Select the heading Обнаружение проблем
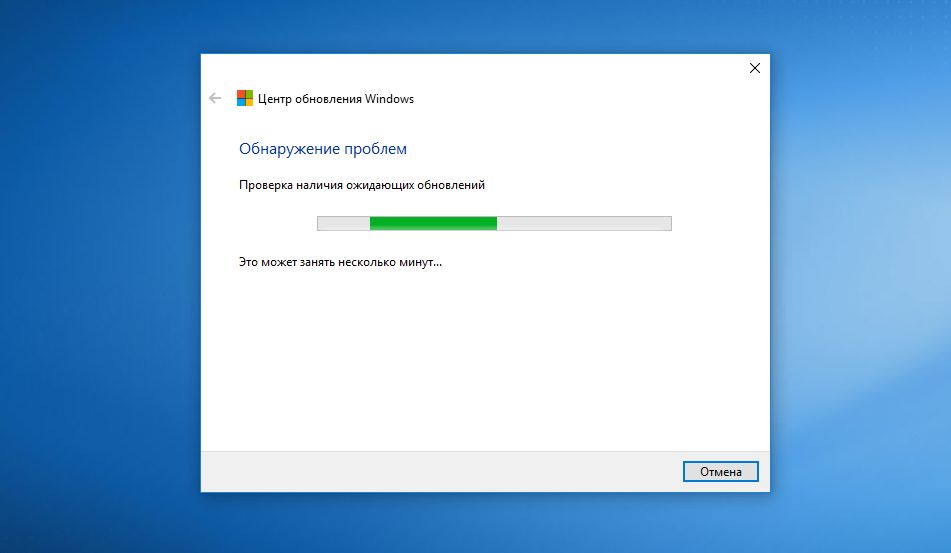This screenshot has height=553, width=951. click(323, 149)
